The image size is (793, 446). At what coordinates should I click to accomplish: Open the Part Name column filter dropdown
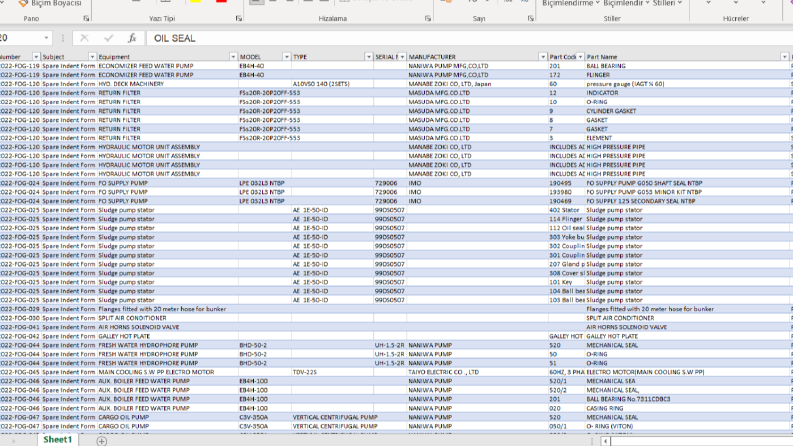(x=784, y=57)
